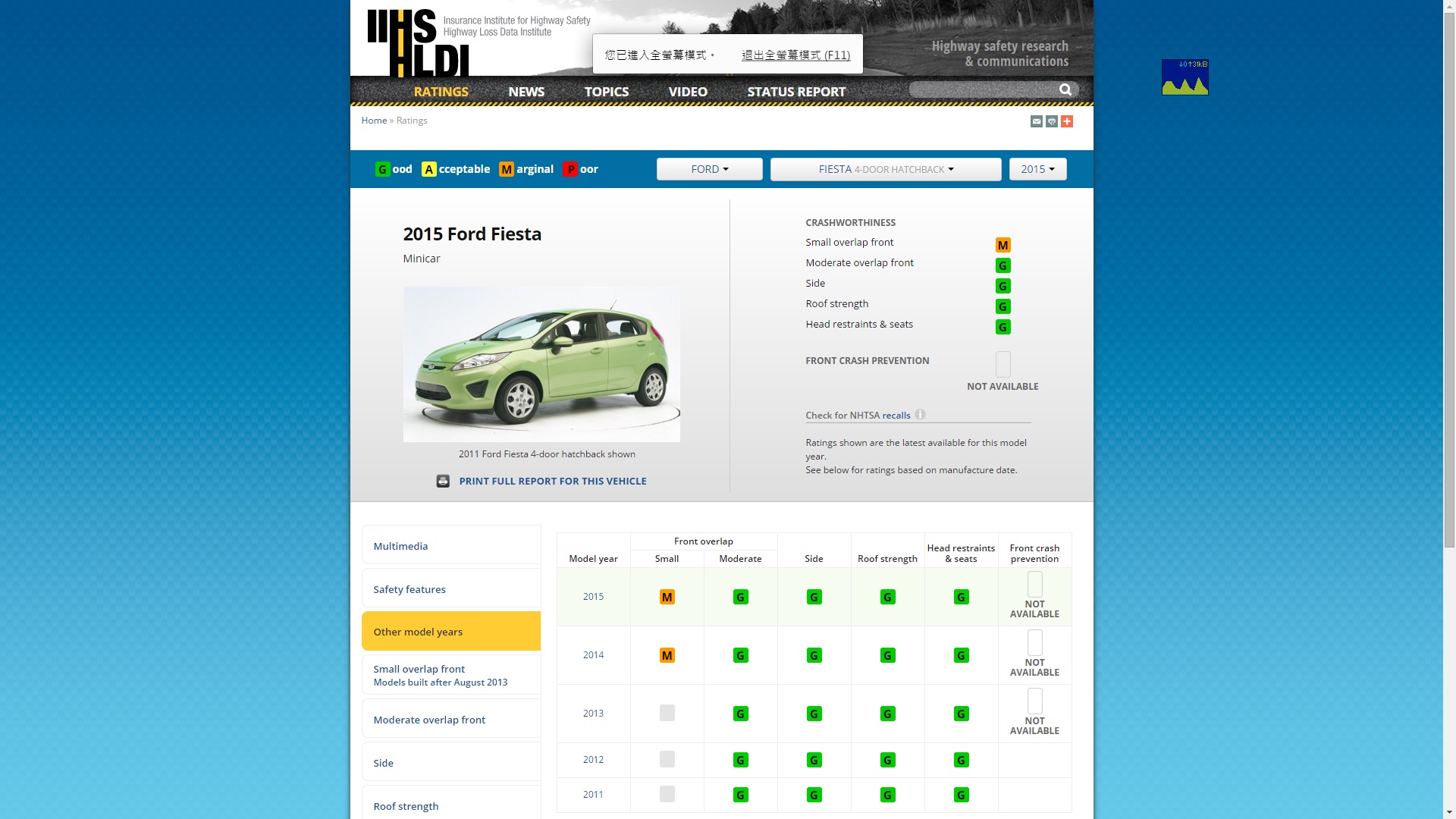Click the network monitor desktop widget

pyautogui.click(x=1185, y=77)
